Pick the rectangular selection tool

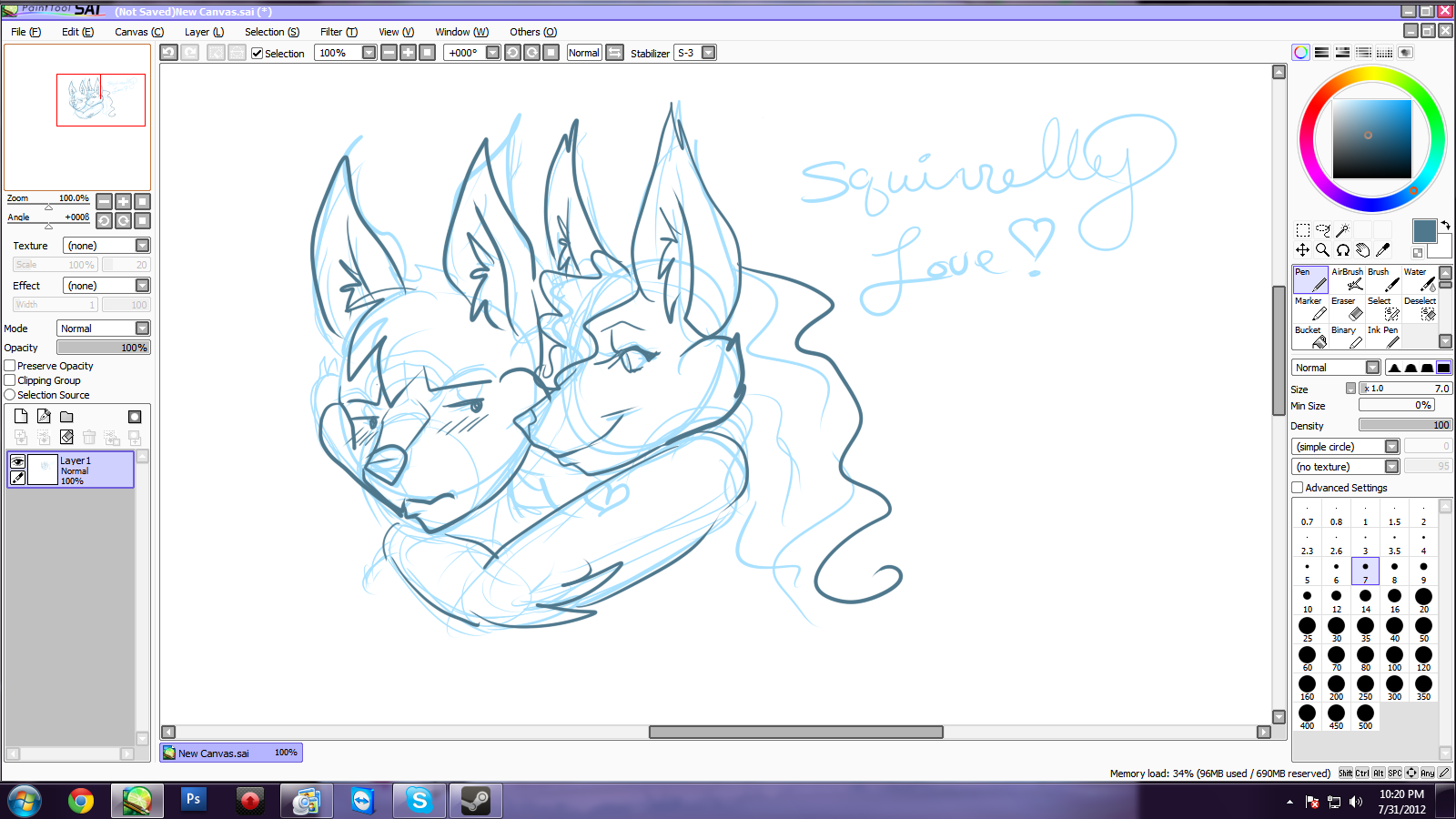[x=1303, y=230]
